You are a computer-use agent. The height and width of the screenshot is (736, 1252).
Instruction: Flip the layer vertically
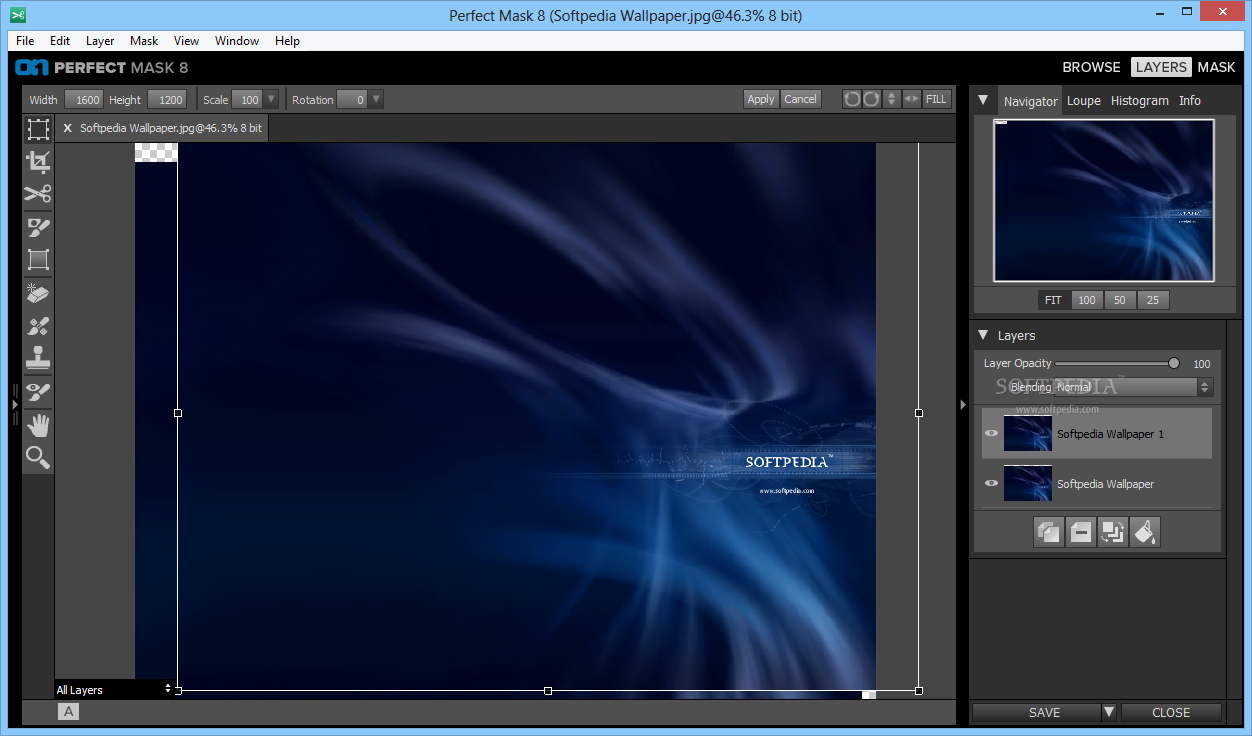892,99
